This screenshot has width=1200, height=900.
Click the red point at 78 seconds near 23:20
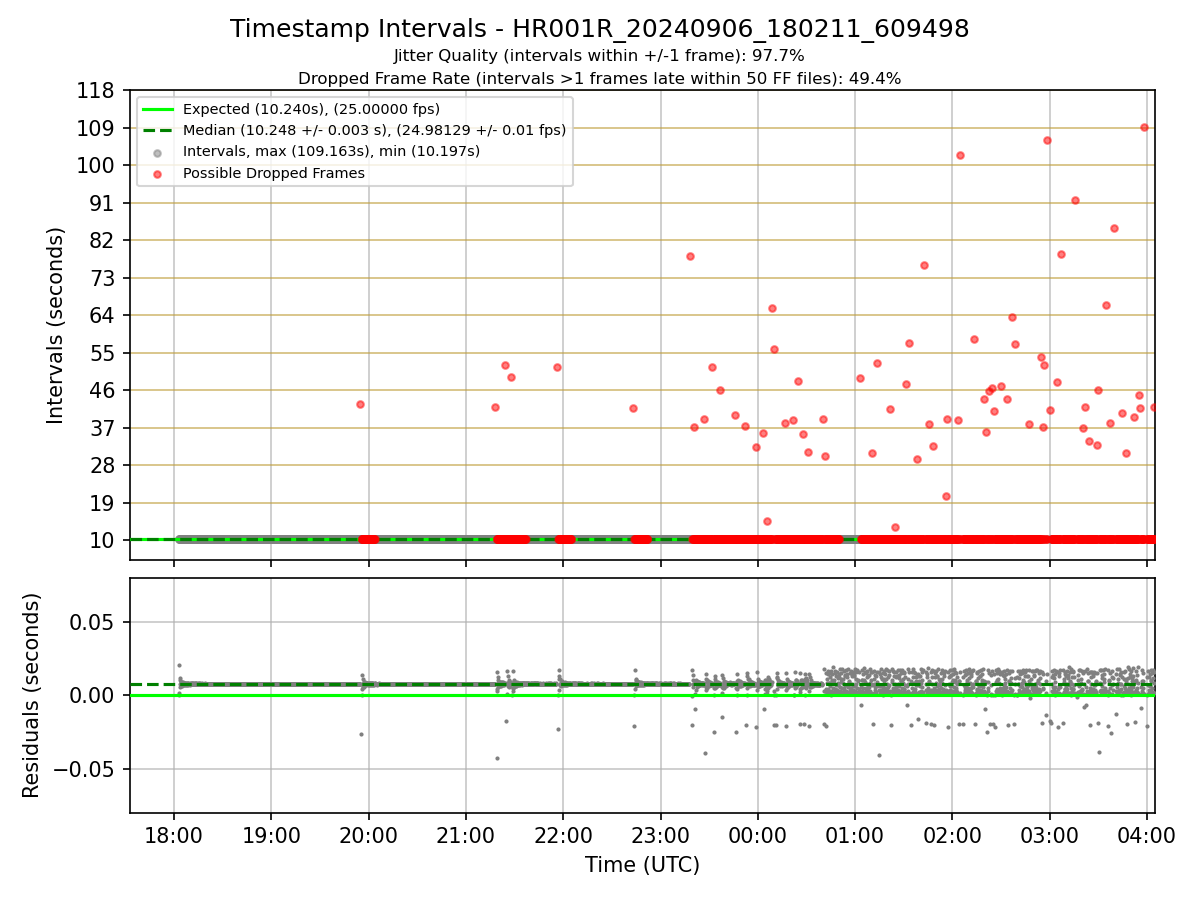tap(690, 256)
